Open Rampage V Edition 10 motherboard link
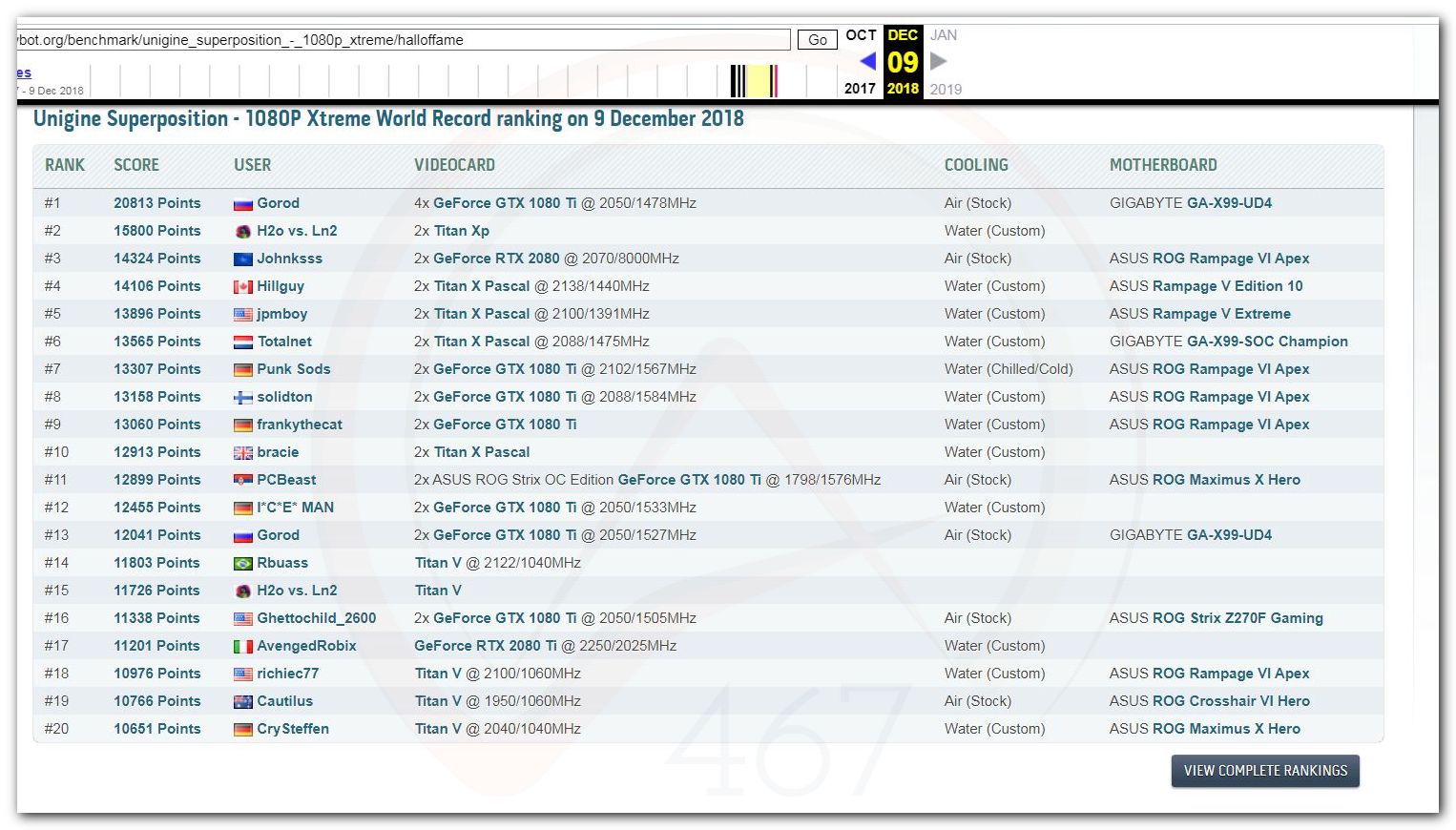The width and height of the screenshot is (1456, 830). [1227, 286]
